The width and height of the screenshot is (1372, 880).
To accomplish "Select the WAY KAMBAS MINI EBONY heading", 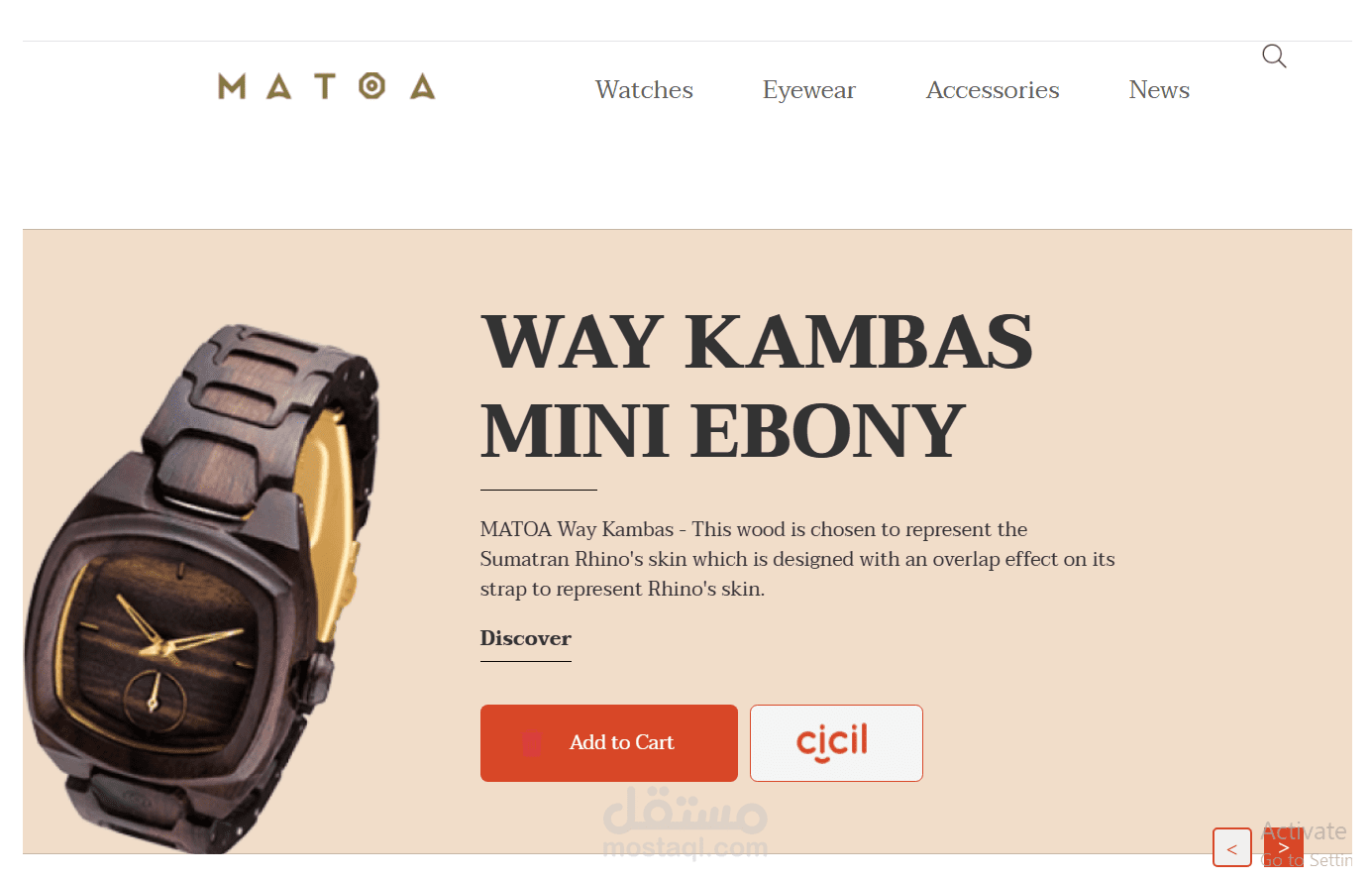I will (756, 385).
